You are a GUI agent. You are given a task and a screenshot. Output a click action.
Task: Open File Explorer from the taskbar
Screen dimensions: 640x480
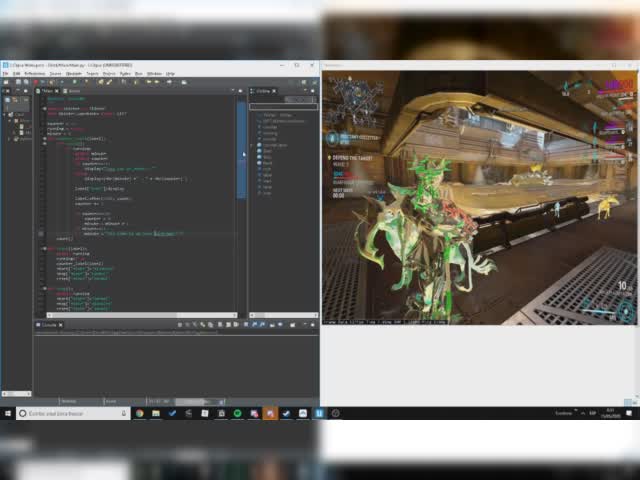click(156, 413)
